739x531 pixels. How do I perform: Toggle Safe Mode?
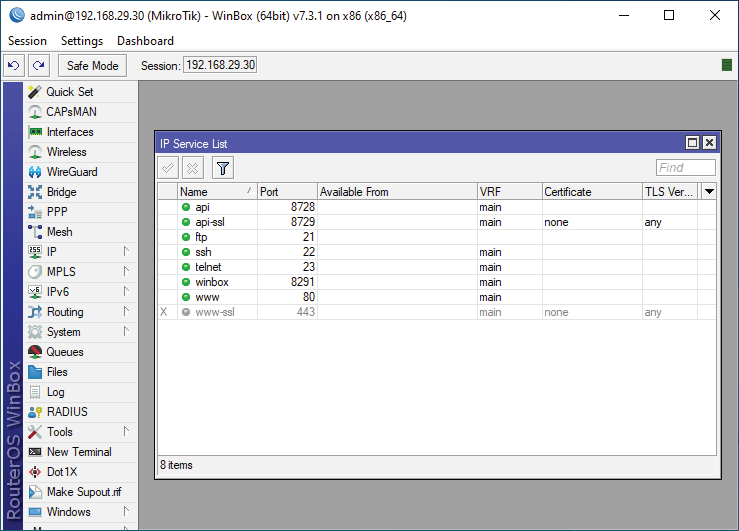pos(92,65)
